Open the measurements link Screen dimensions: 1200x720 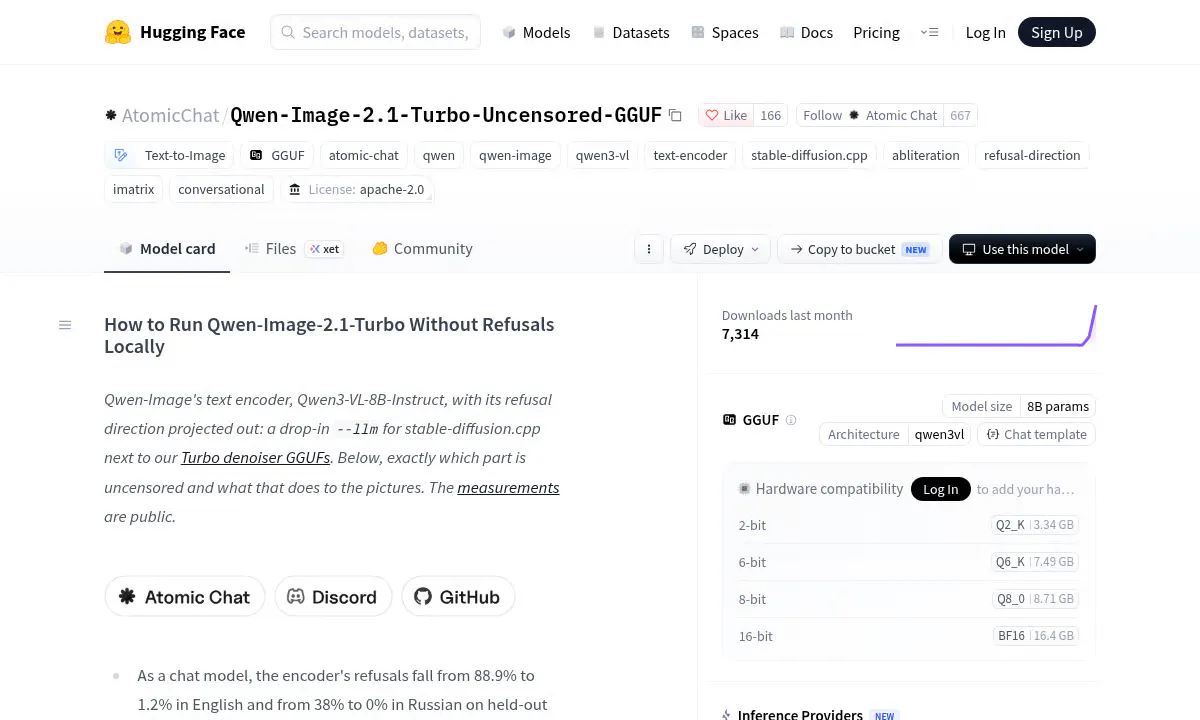pyautogui.click(x=508, y=487)
